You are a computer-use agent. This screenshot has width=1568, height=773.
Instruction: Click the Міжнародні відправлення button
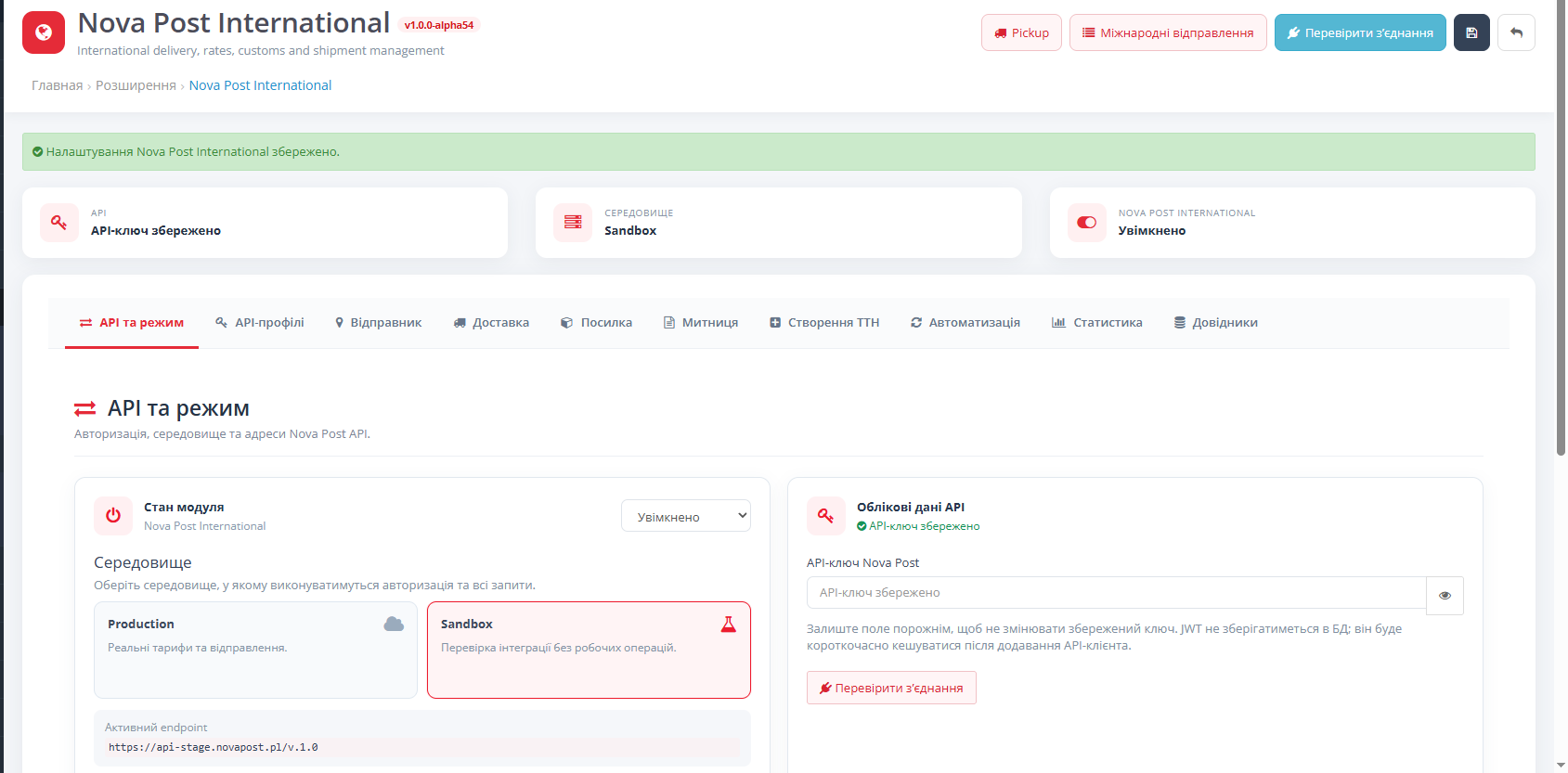(x=1168, y=32)
